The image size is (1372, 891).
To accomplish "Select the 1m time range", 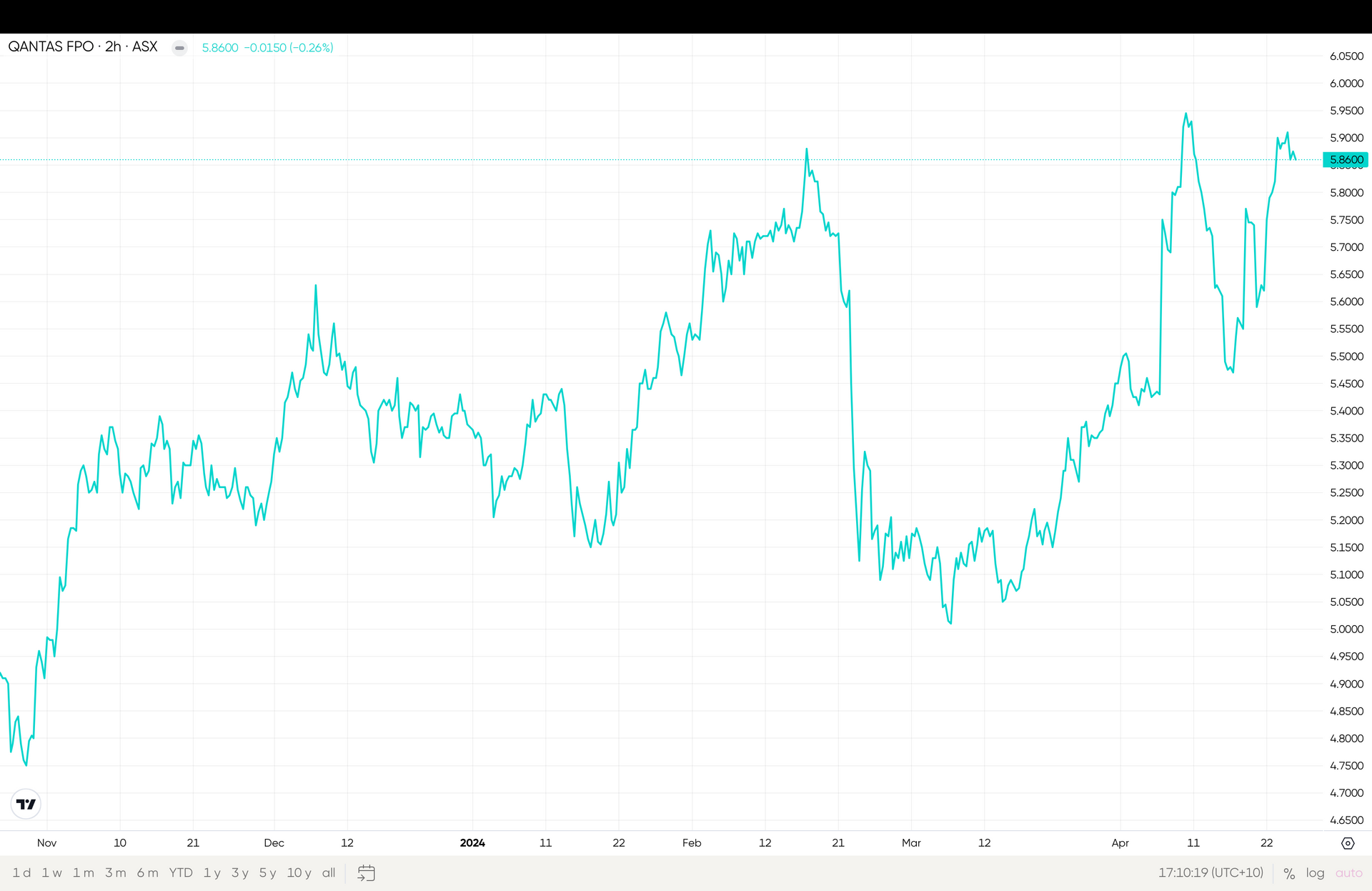I will [x=83, y=873].
